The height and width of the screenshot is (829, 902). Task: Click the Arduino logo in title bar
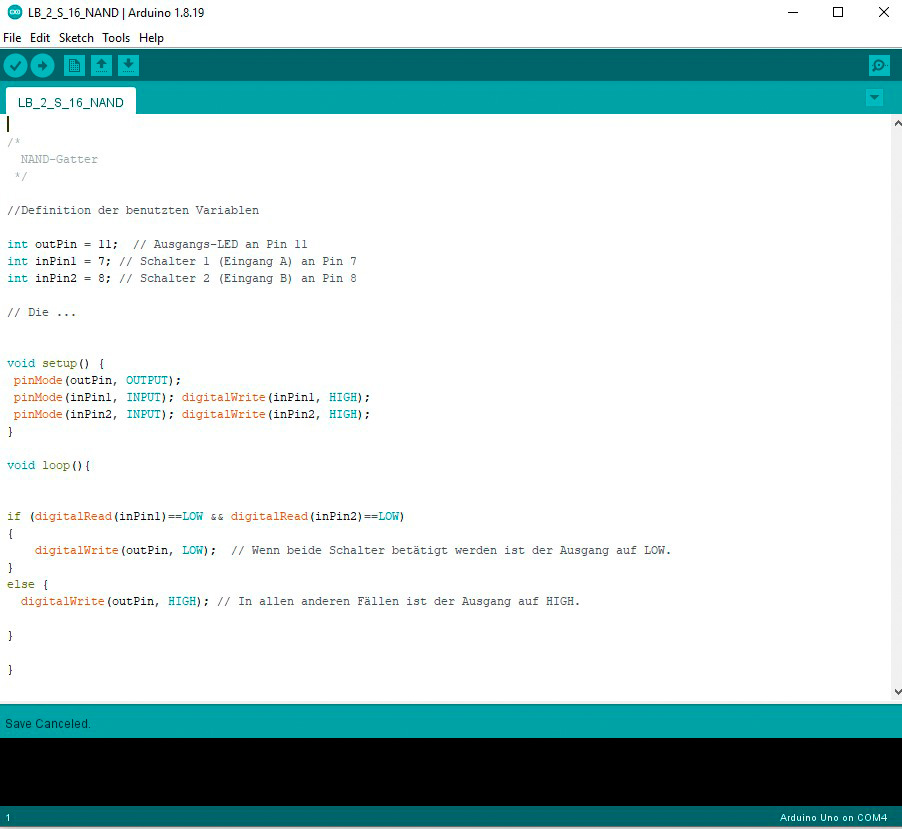point(12,13)
